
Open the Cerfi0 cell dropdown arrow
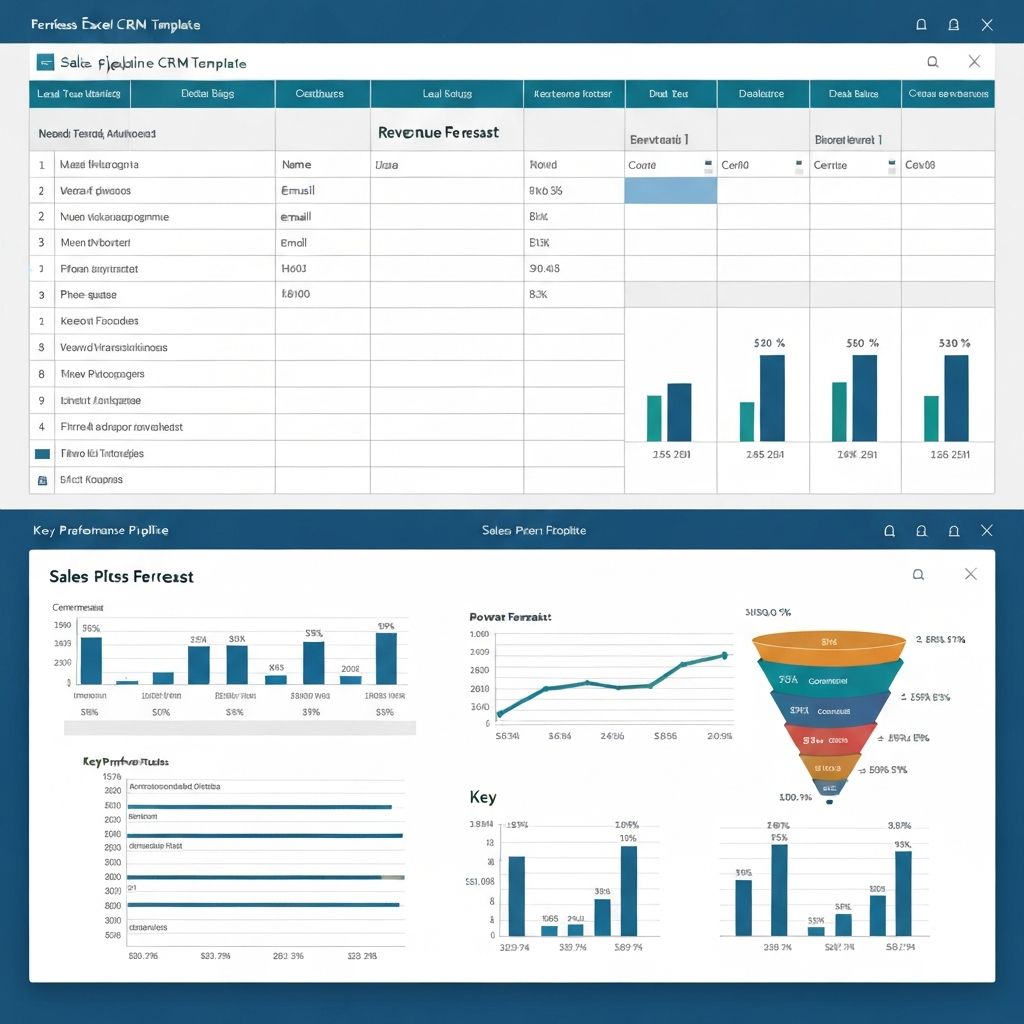click(799, 166)
